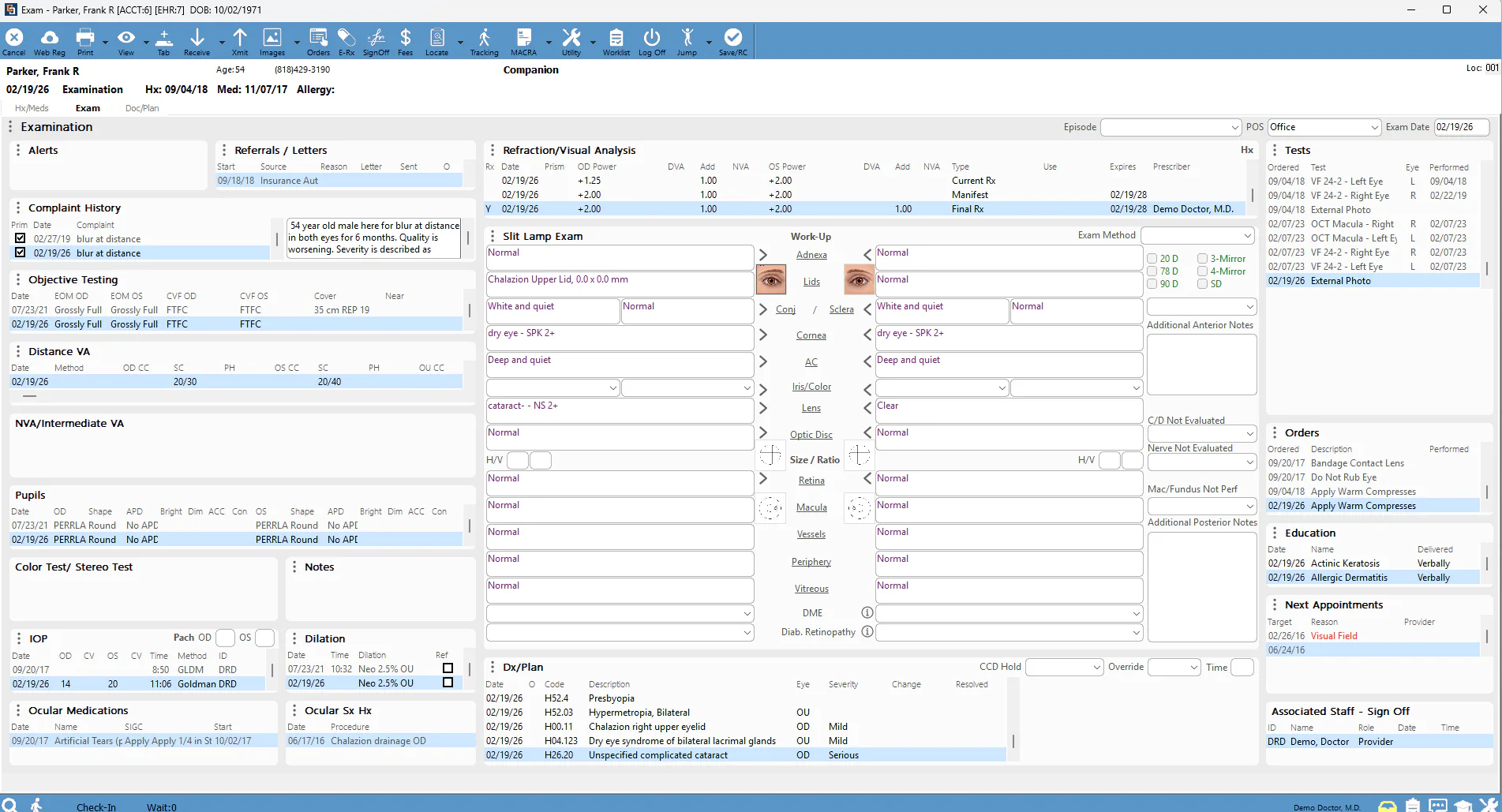This screenshot has width=1502, height=812.
Task: Open Web Reg from the toolbar
Action: click(x=49, y=41)
